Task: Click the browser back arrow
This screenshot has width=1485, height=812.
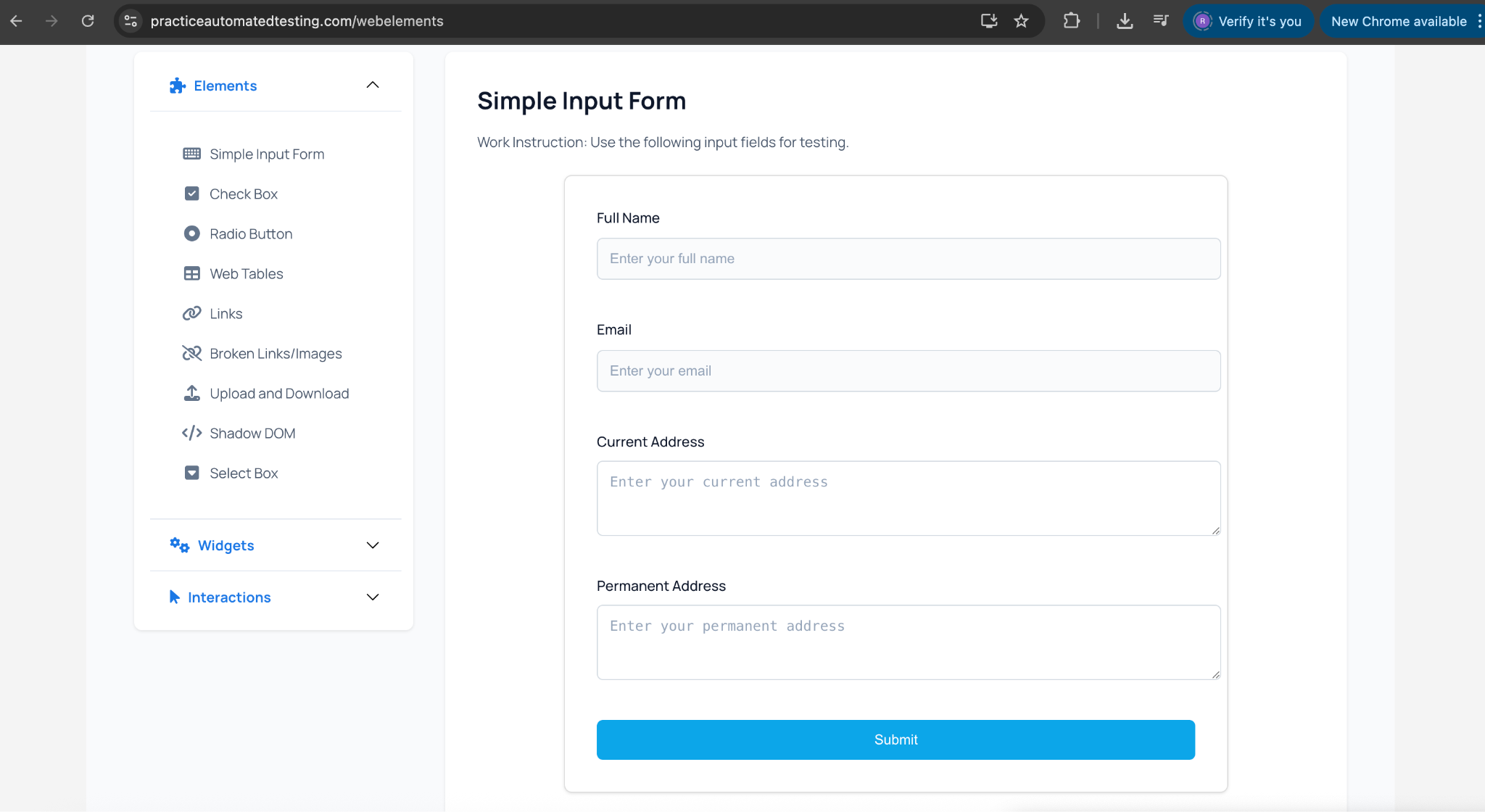Action: click(x=16, y=21)
